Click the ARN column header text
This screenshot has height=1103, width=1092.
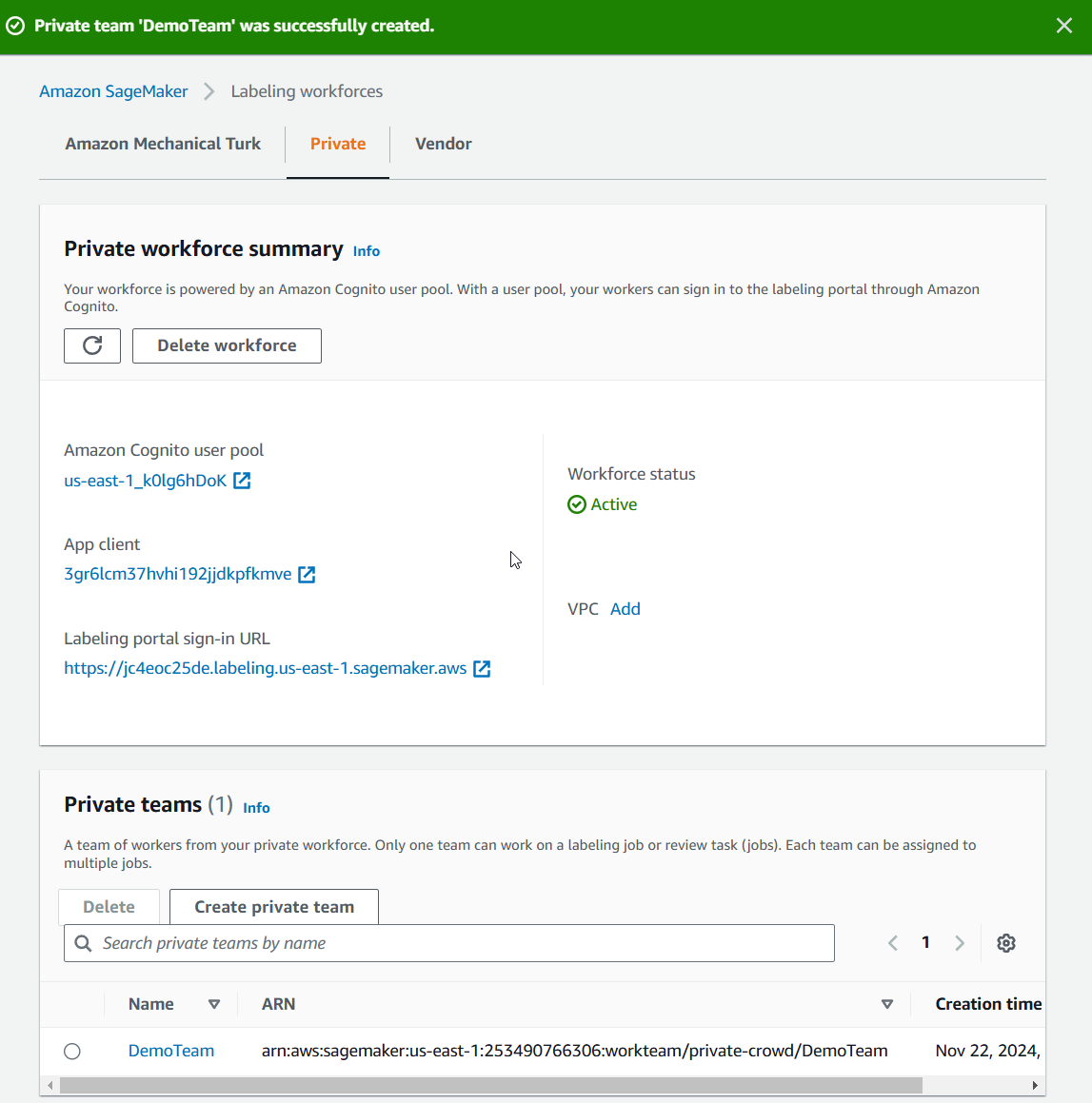point(279,1005)
